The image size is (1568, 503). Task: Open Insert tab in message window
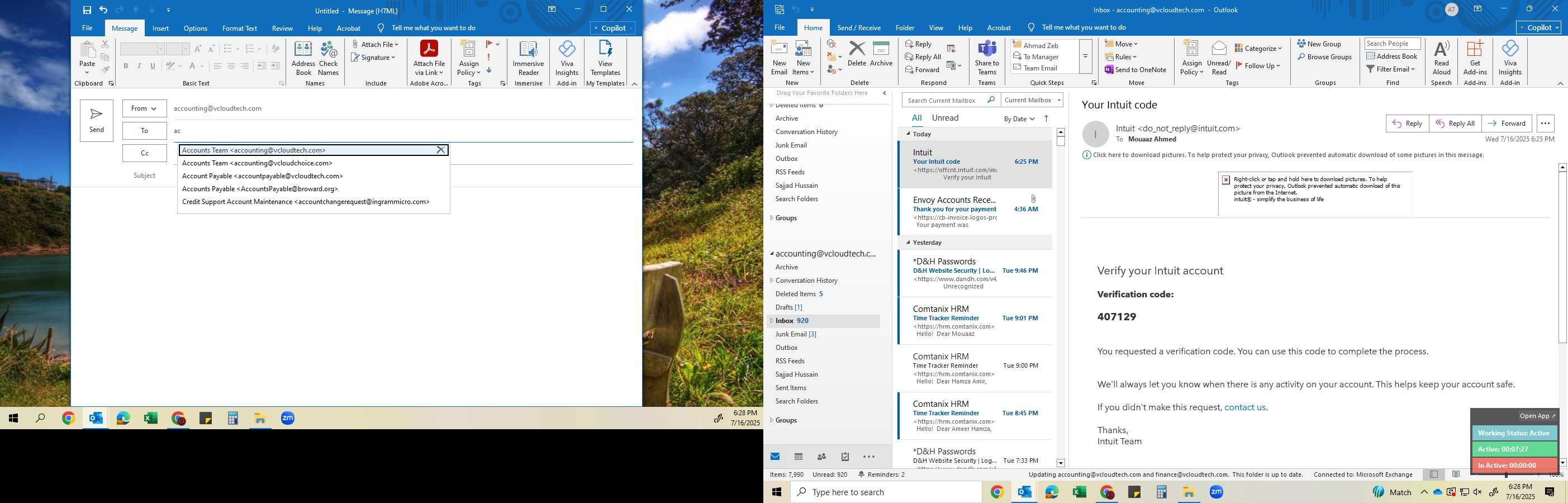pyautogui.click(x=161, y=28)
